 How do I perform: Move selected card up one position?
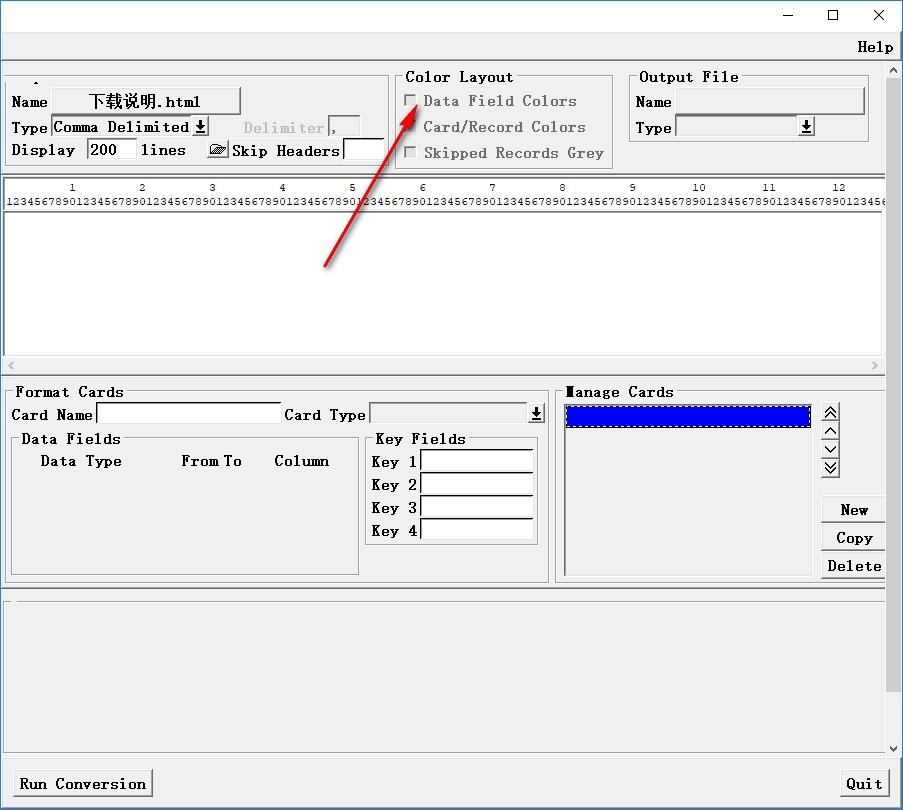830,432
